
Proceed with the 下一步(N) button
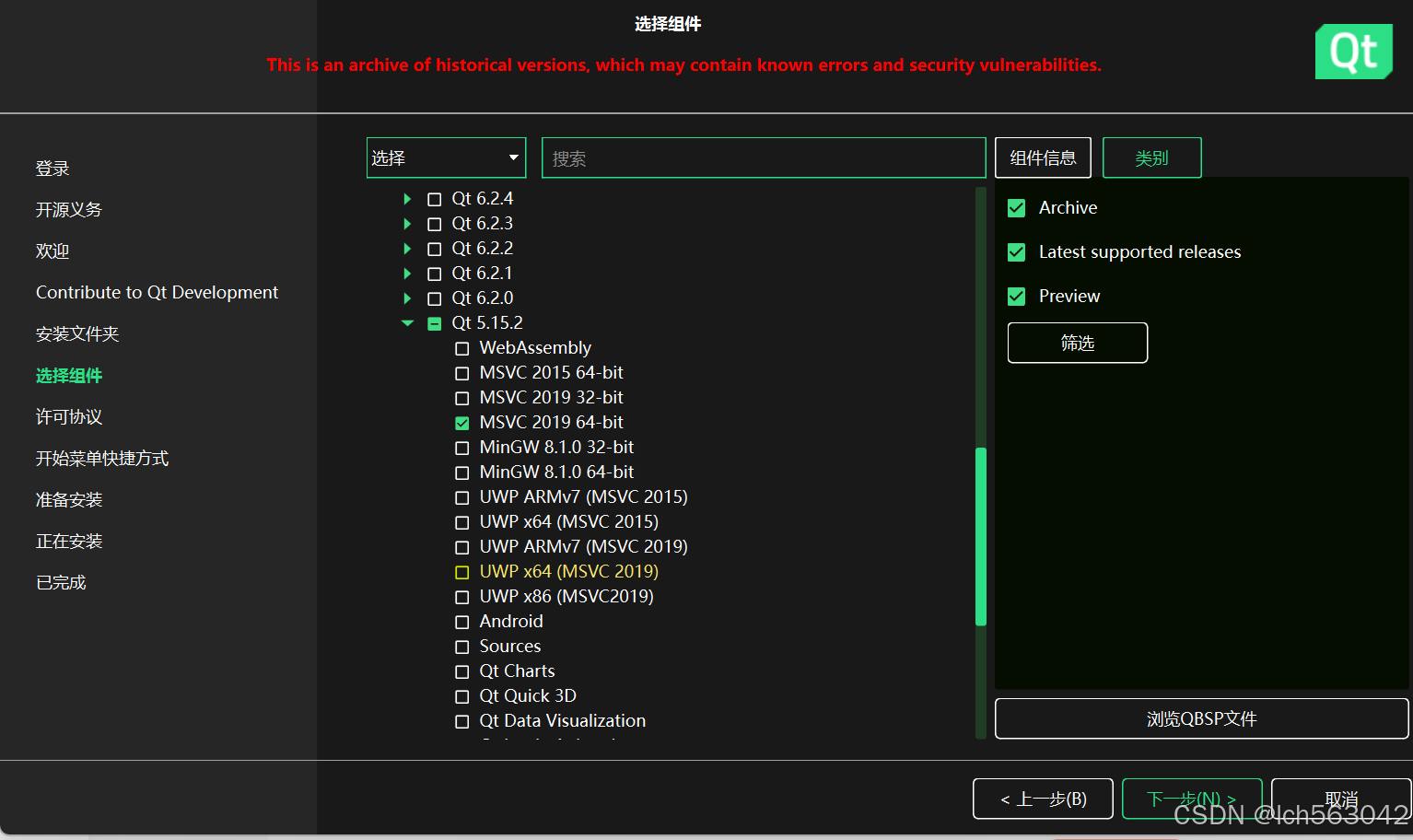[1192, 799]
